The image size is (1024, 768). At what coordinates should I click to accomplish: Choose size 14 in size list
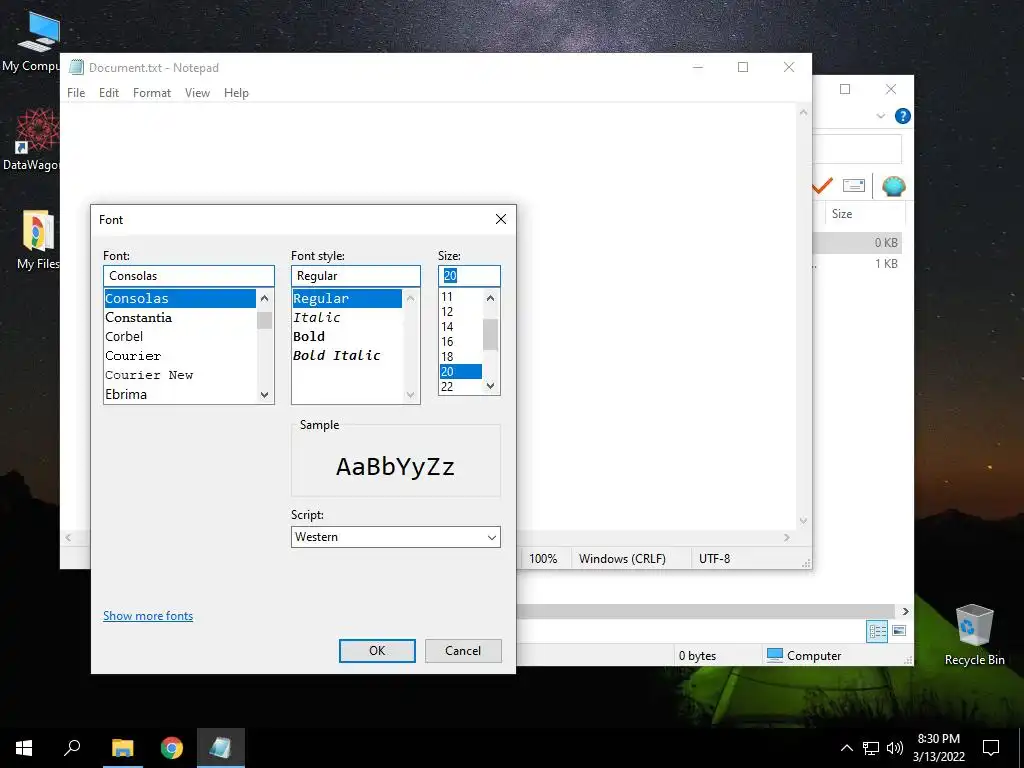click(x=460, y=327)
